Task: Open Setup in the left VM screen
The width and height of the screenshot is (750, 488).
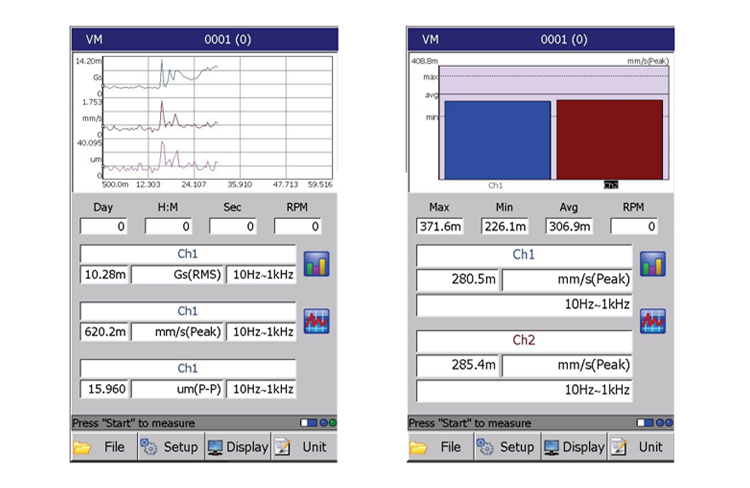Action: pos(170,447)
